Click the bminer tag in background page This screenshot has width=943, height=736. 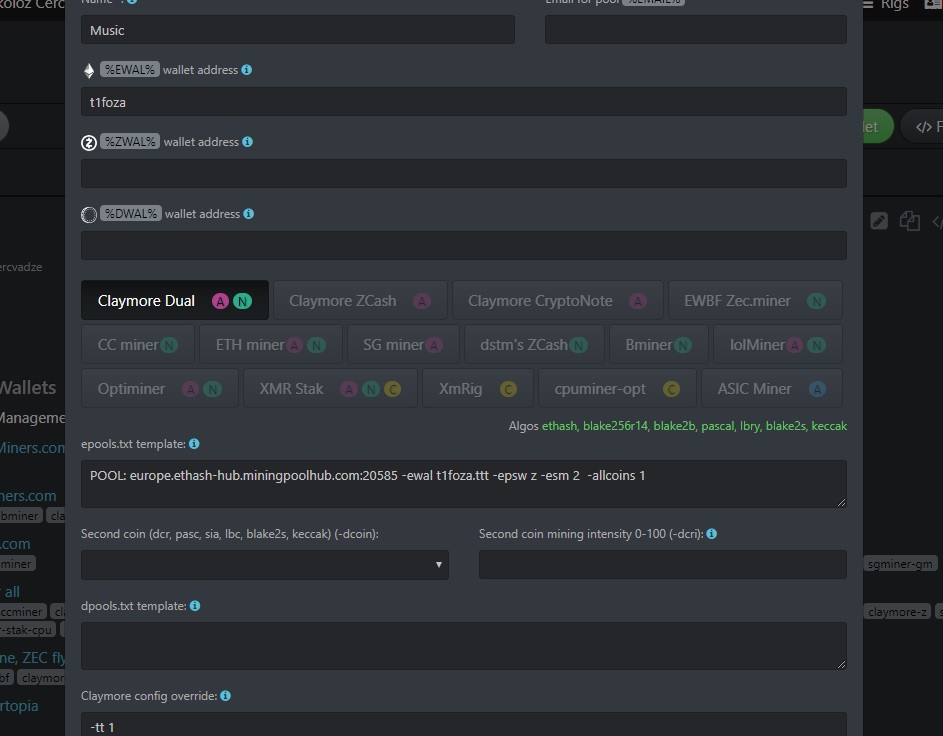point(20,516)
